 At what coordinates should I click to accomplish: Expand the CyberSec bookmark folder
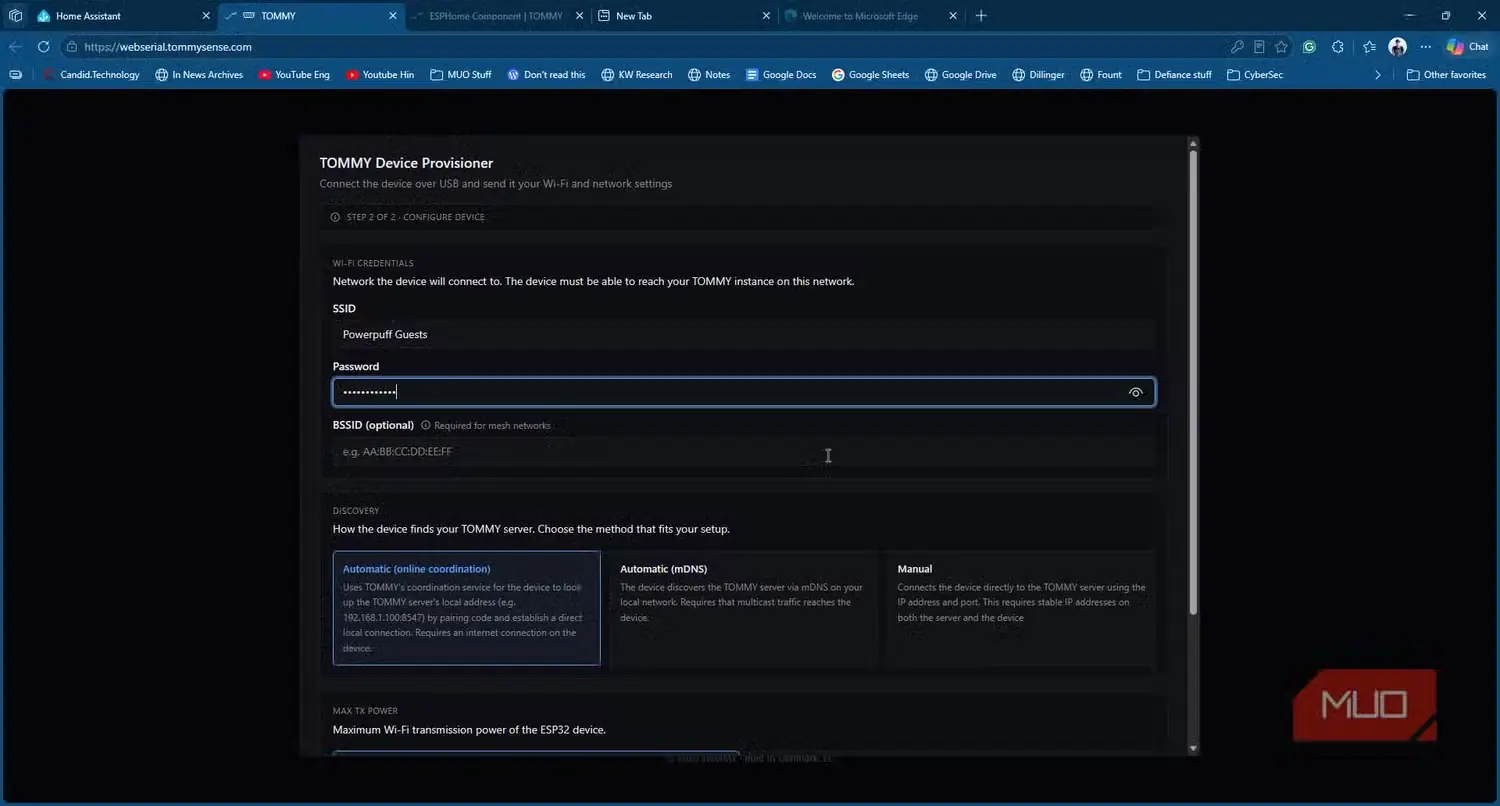click(1255, 75)
